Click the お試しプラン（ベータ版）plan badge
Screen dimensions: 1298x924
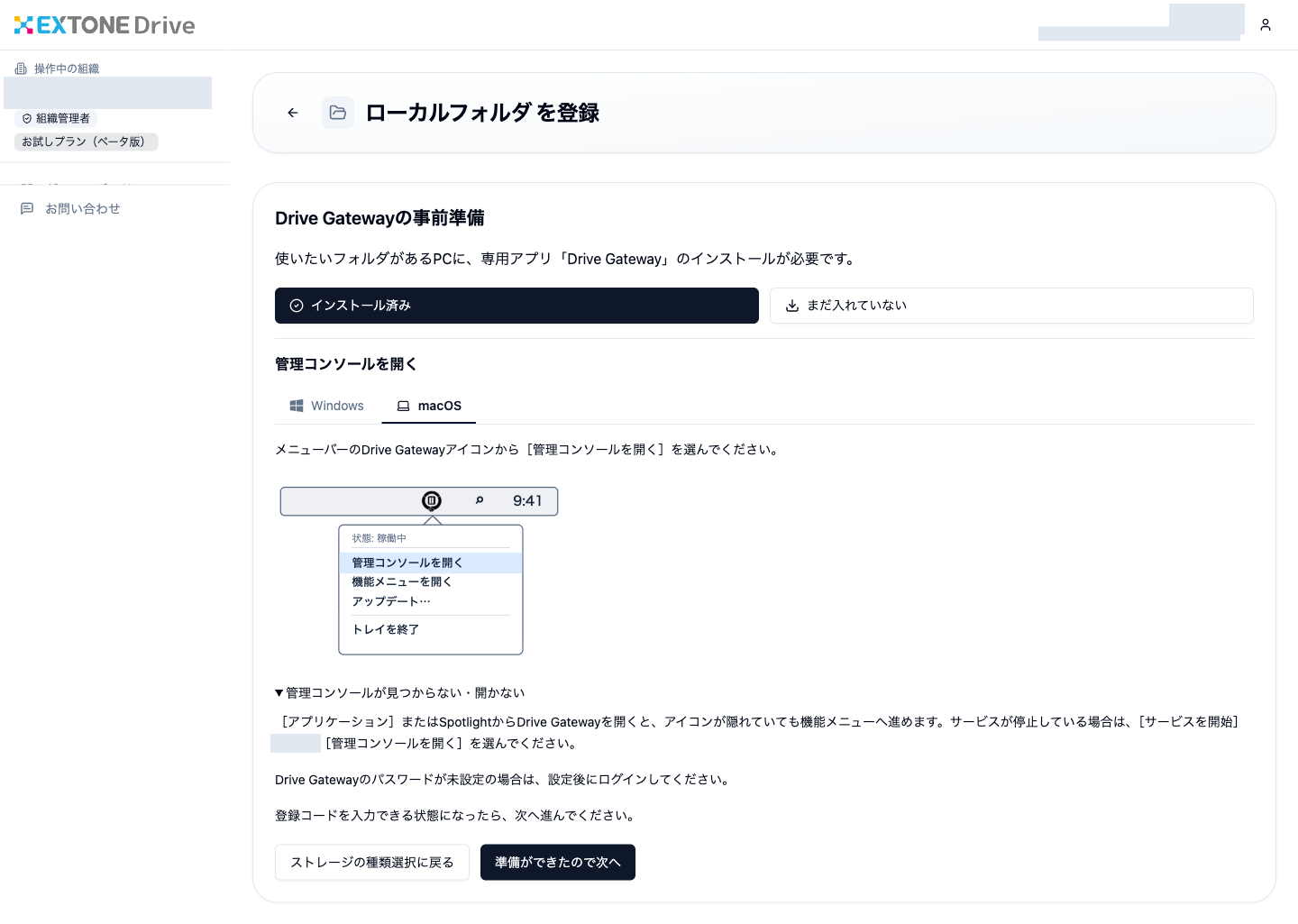[87, 142]
